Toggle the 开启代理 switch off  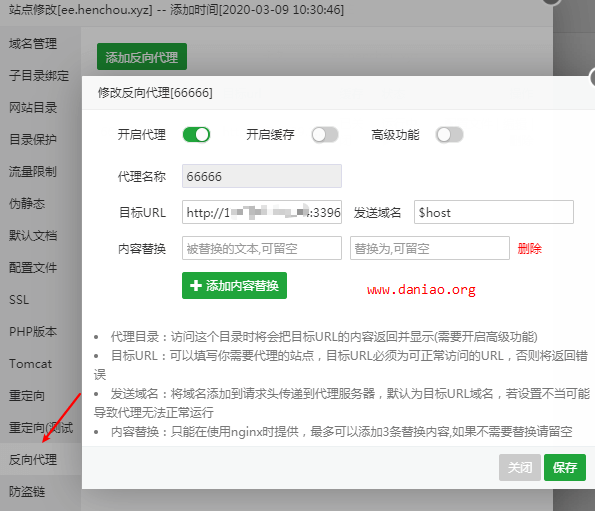coord(196,135)
